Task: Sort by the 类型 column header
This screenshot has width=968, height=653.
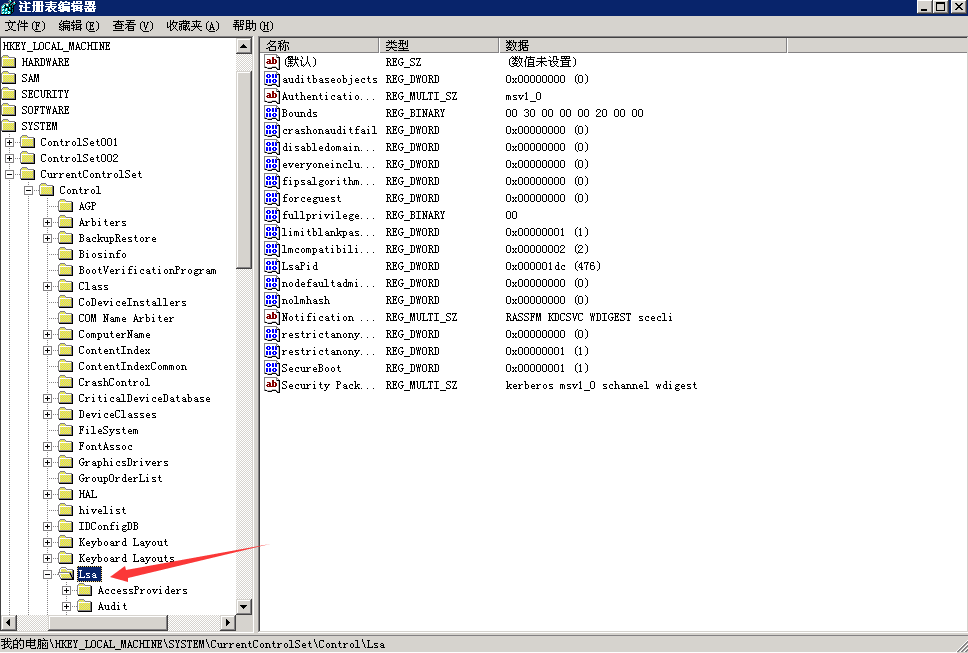Action: tap(439, 45)
